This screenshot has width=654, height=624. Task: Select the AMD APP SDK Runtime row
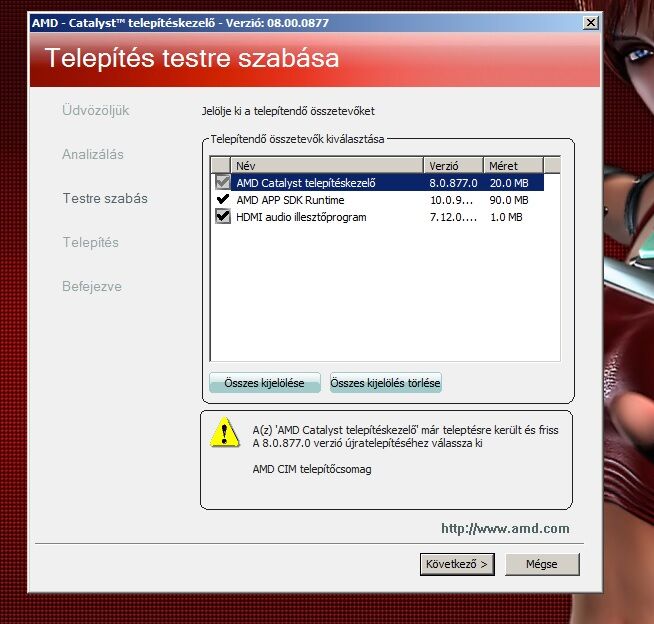pyautogui.click(x=377, y=200)
